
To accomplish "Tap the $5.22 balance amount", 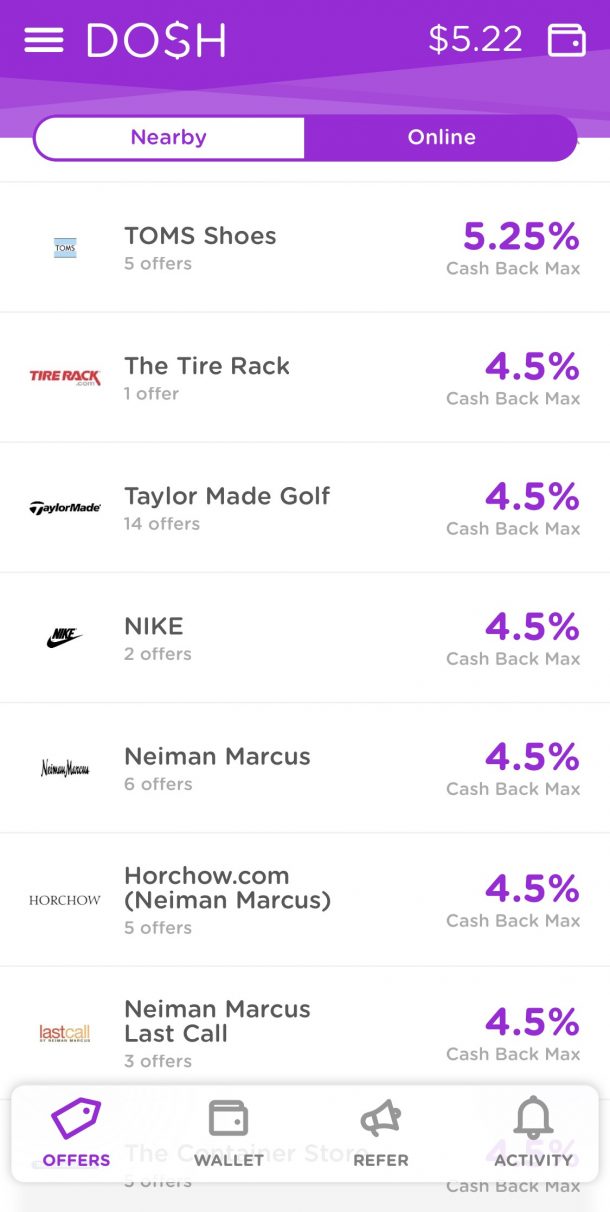I will (475, 40).
